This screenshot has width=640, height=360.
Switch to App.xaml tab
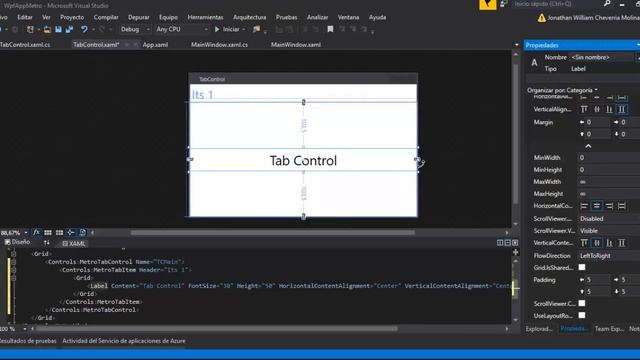(x=155, y=44)
